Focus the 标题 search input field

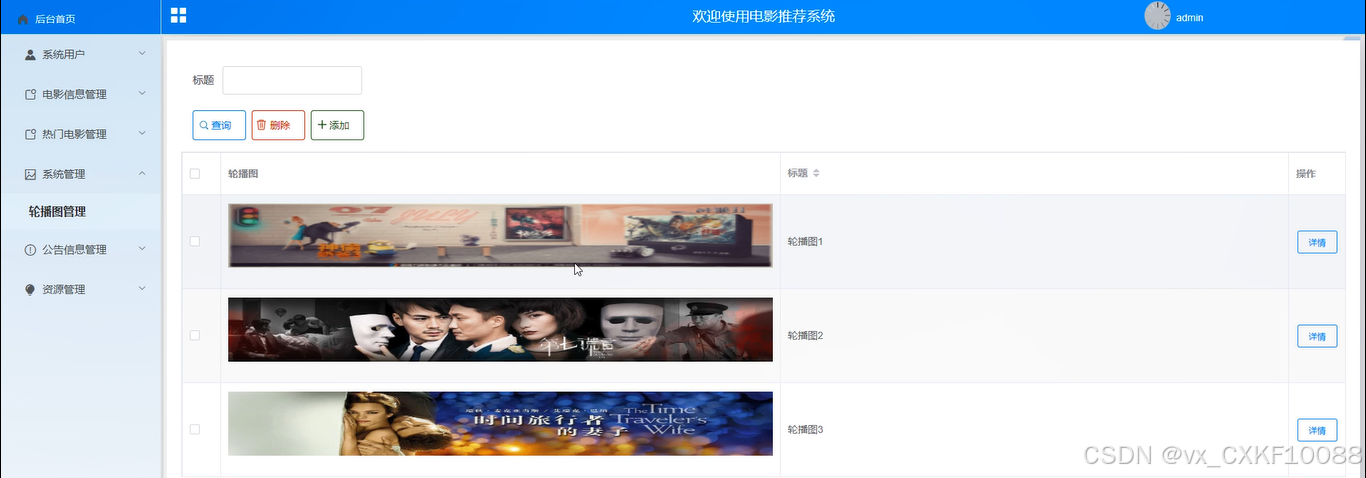tap(292, 80)
